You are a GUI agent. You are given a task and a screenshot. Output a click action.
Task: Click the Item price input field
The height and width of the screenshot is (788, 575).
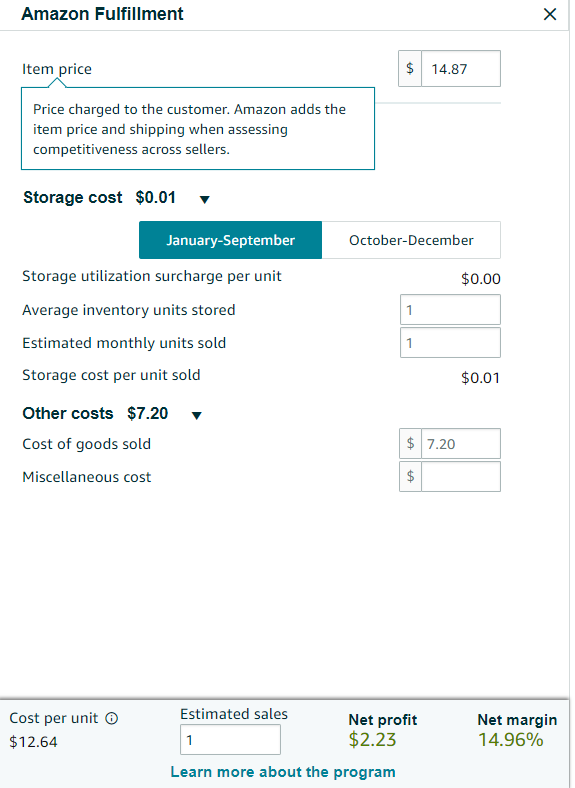pyautogui.click(x=461, y=68)
